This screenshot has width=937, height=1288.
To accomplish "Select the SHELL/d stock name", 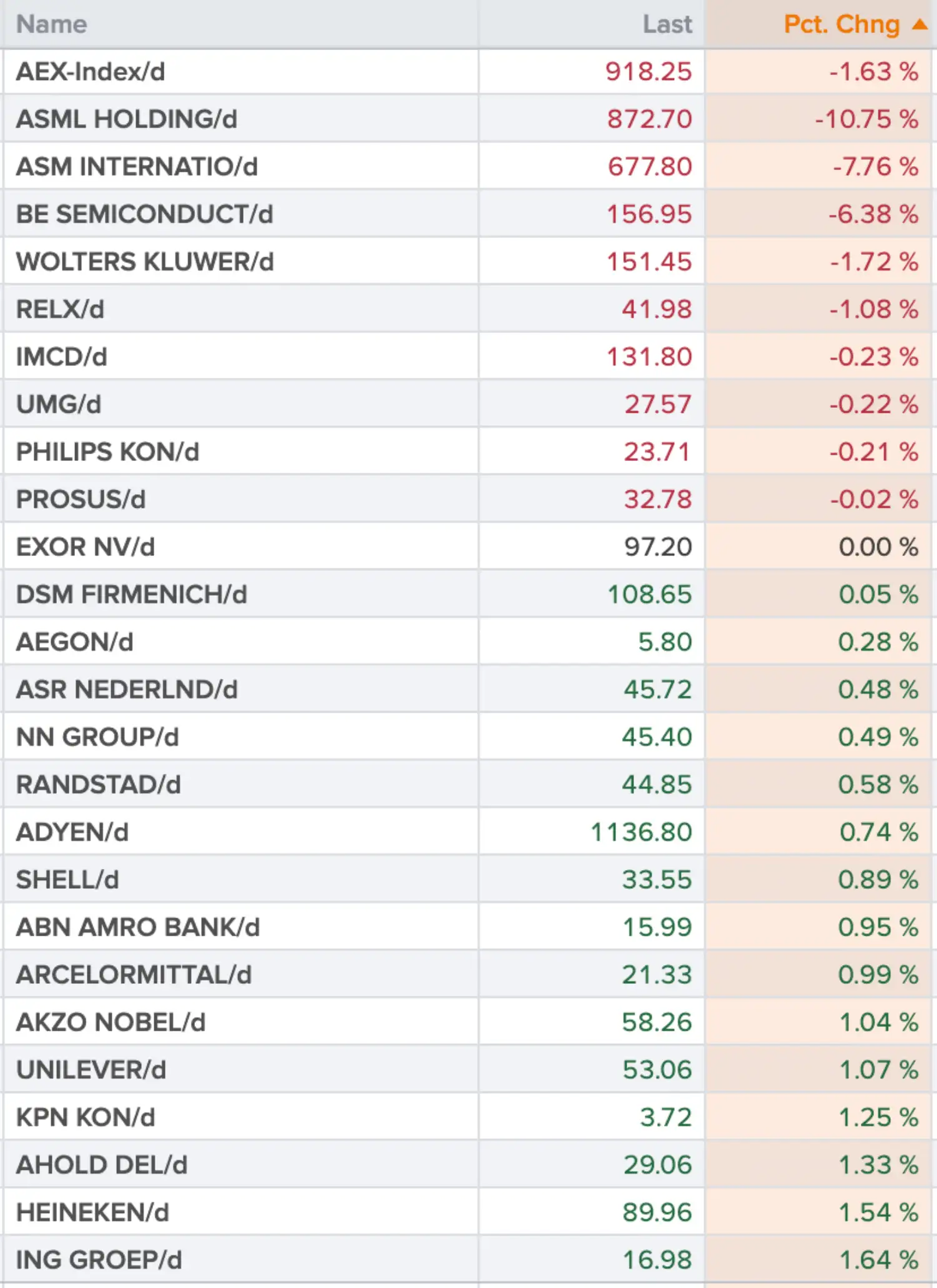I will point(67,879).
